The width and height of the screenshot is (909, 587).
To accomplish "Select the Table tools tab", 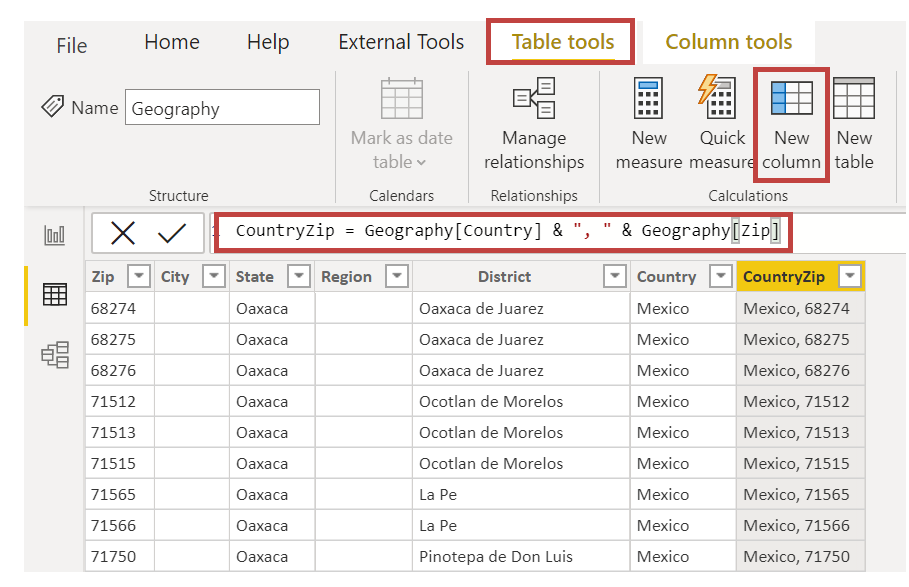I will pyautogui.click(x=562, y=42).
